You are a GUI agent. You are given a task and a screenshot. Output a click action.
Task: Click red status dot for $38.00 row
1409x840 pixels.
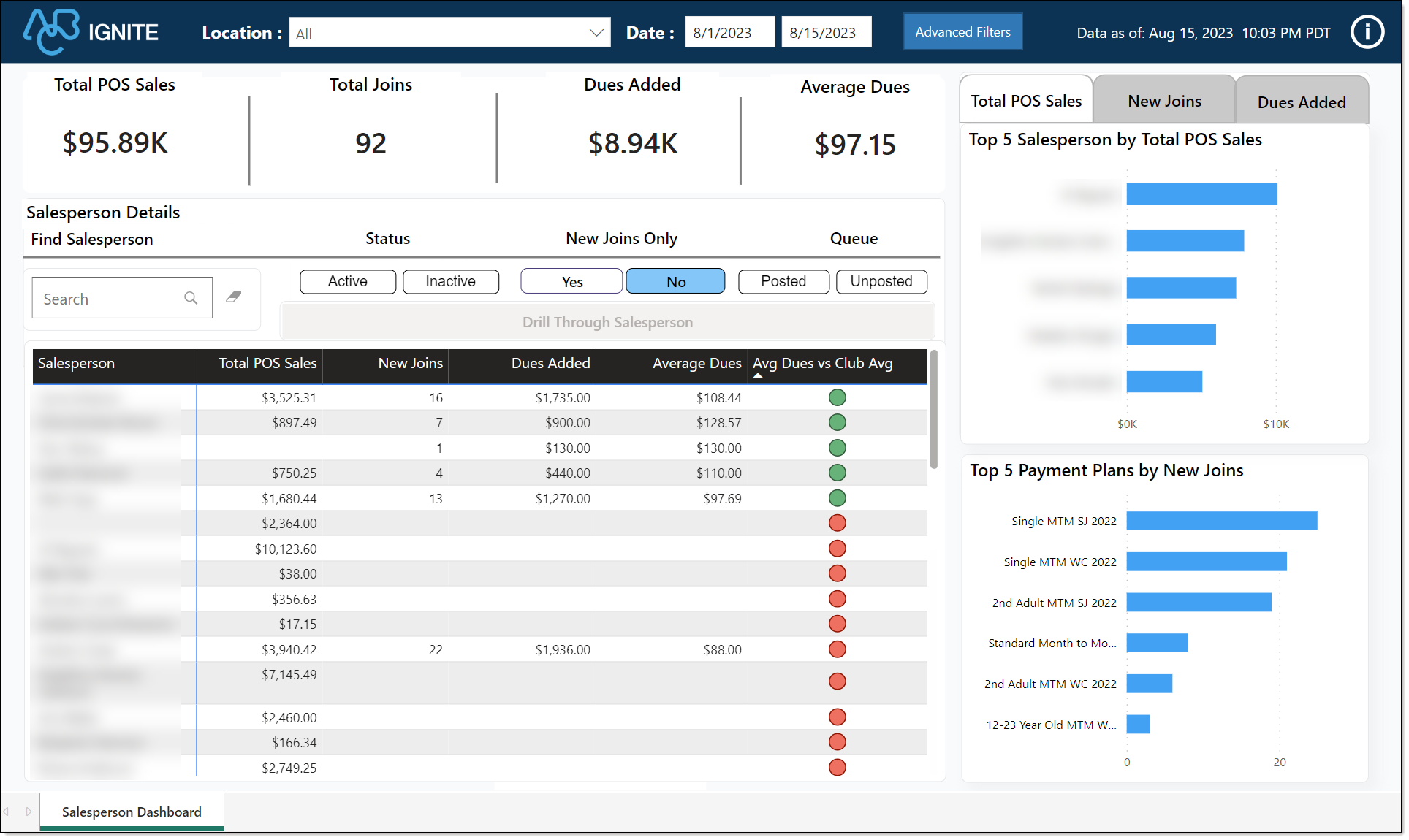(838, 573)
